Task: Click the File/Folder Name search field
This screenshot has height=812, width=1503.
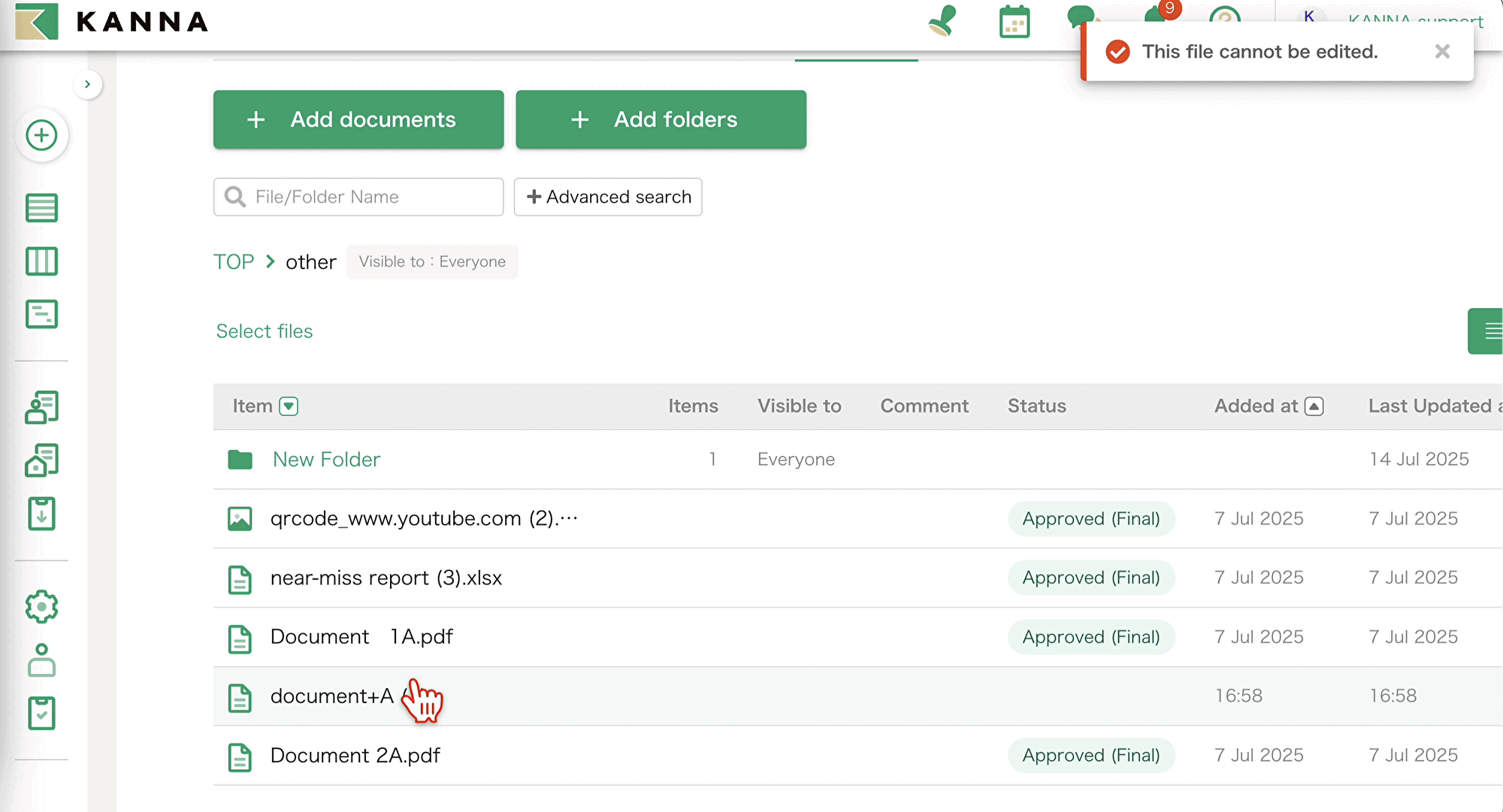Action: tap(368, 197)
